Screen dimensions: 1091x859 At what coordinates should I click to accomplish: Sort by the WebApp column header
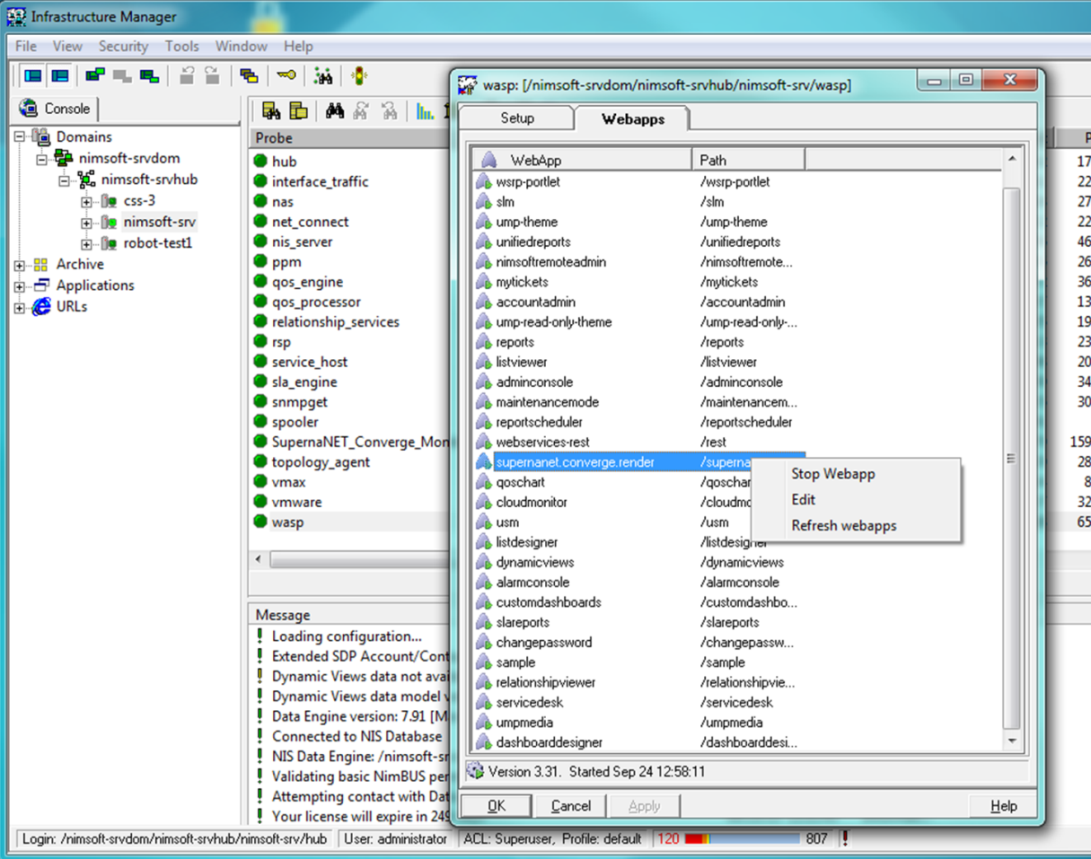[x=582, y=160]
